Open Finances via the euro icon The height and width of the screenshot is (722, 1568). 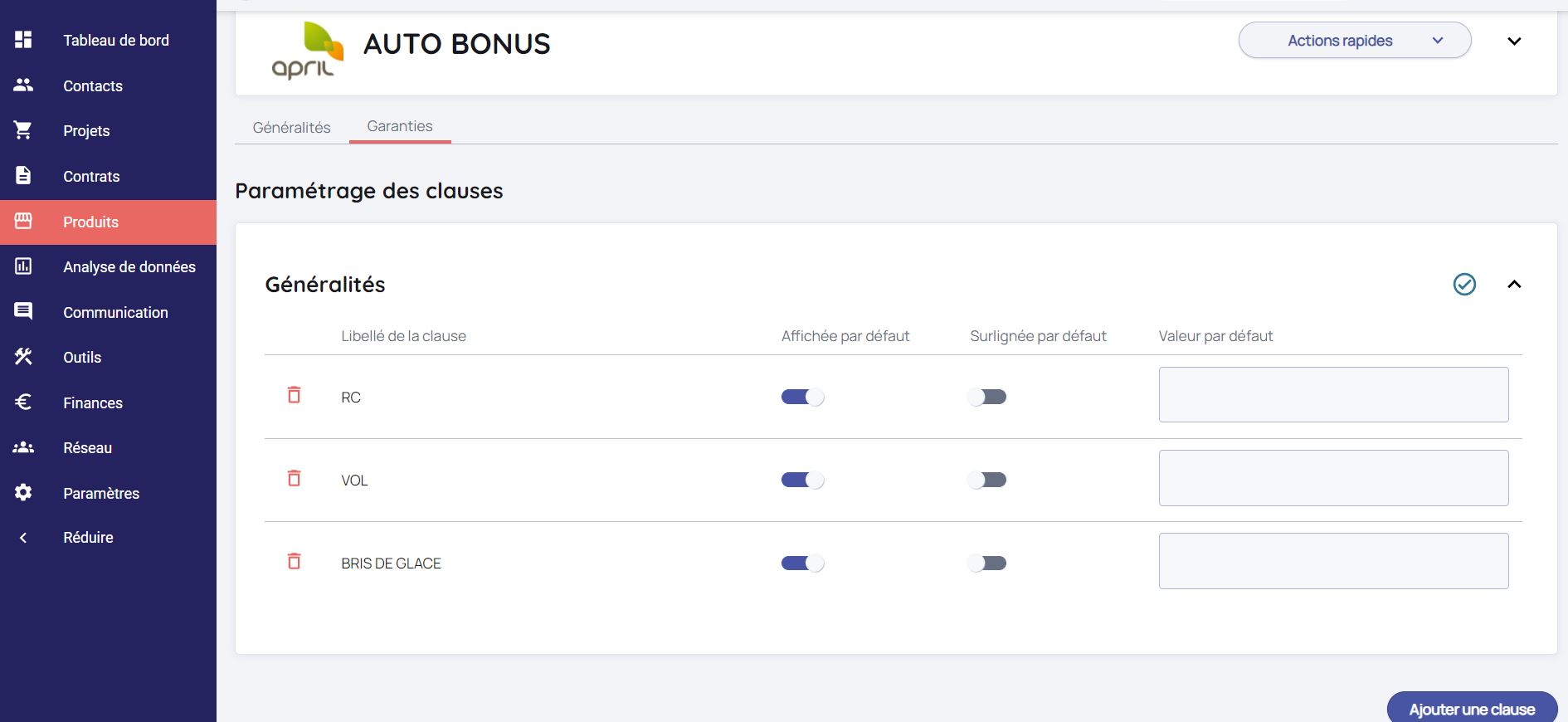point(23,402)
